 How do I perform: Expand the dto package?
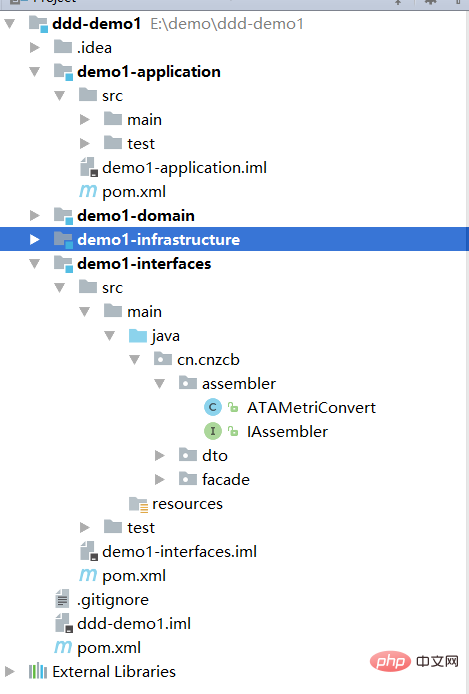[160, 455]
